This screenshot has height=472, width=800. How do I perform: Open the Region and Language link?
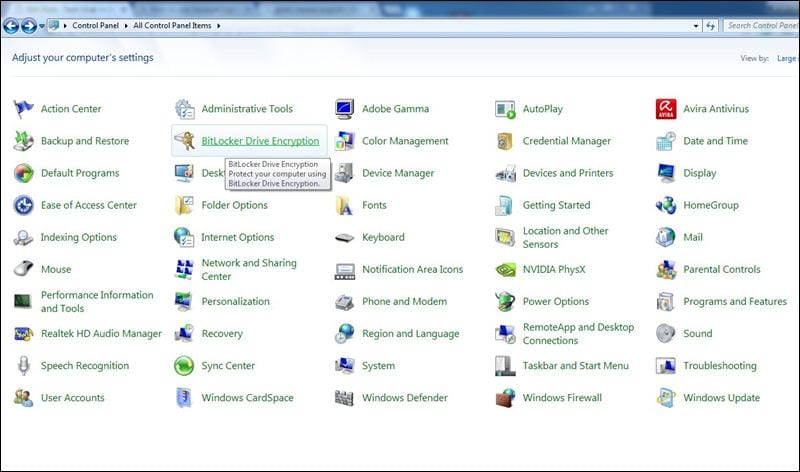[x=410, y=334]
